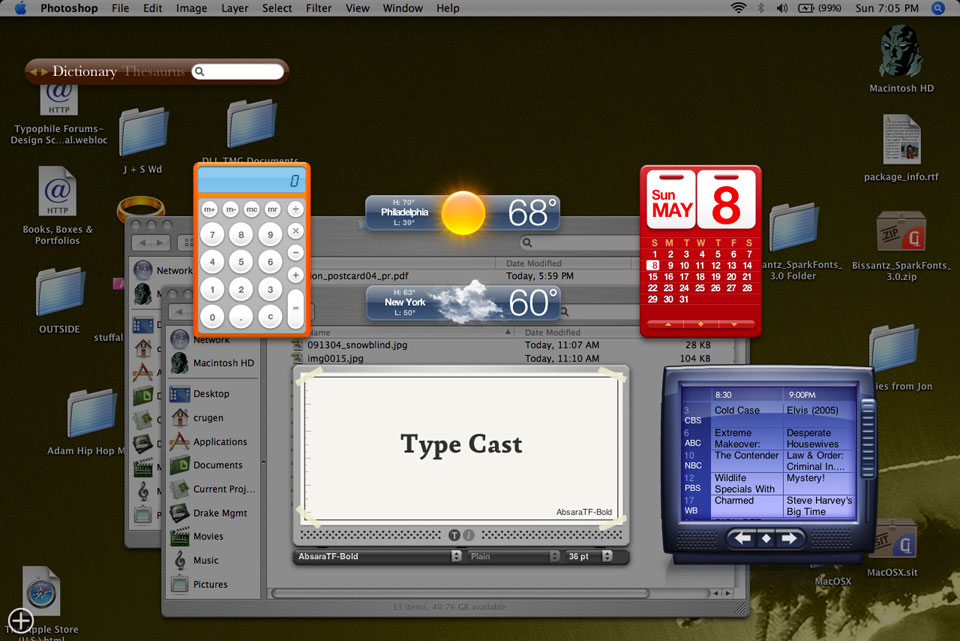
Task: Click the Macintosh HD drive icon on desktop
Action: click(901, 53)
